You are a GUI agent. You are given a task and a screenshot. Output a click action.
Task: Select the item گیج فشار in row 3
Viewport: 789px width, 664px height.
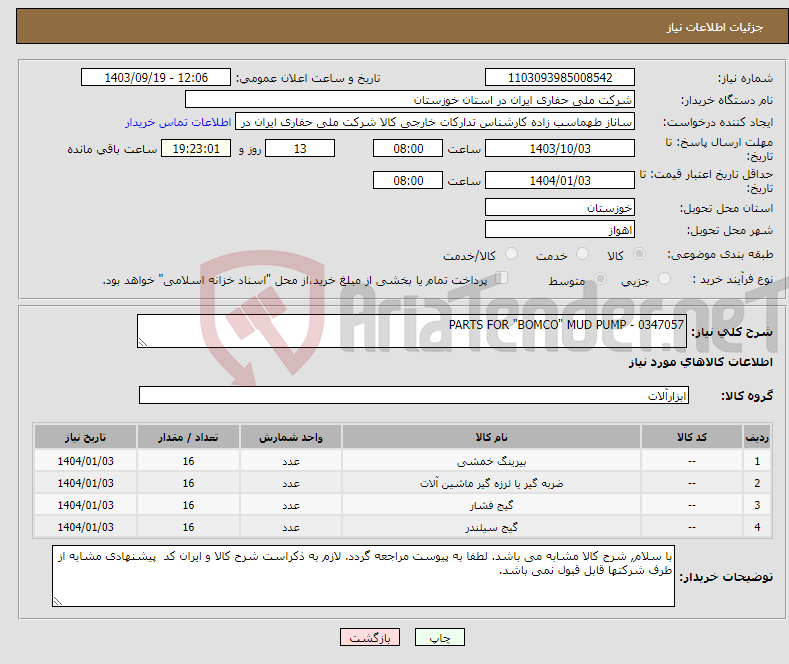point(491,505)
